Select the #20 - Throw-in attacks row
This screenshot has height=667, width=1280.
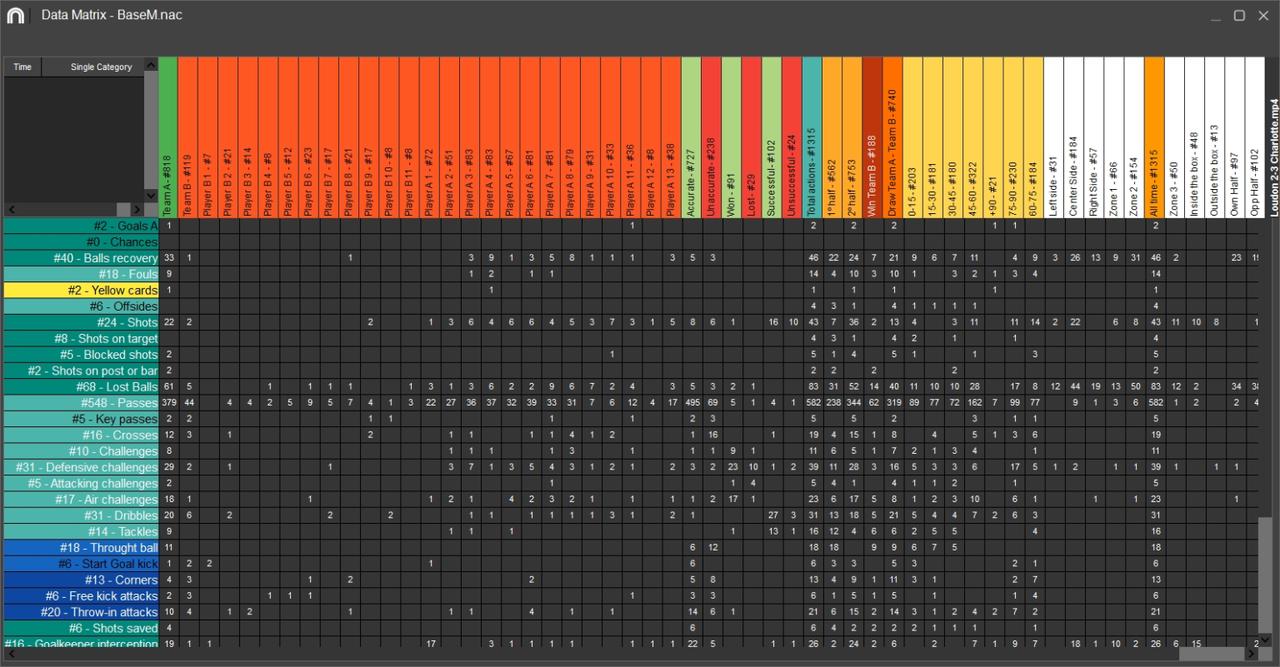[81, 612]
